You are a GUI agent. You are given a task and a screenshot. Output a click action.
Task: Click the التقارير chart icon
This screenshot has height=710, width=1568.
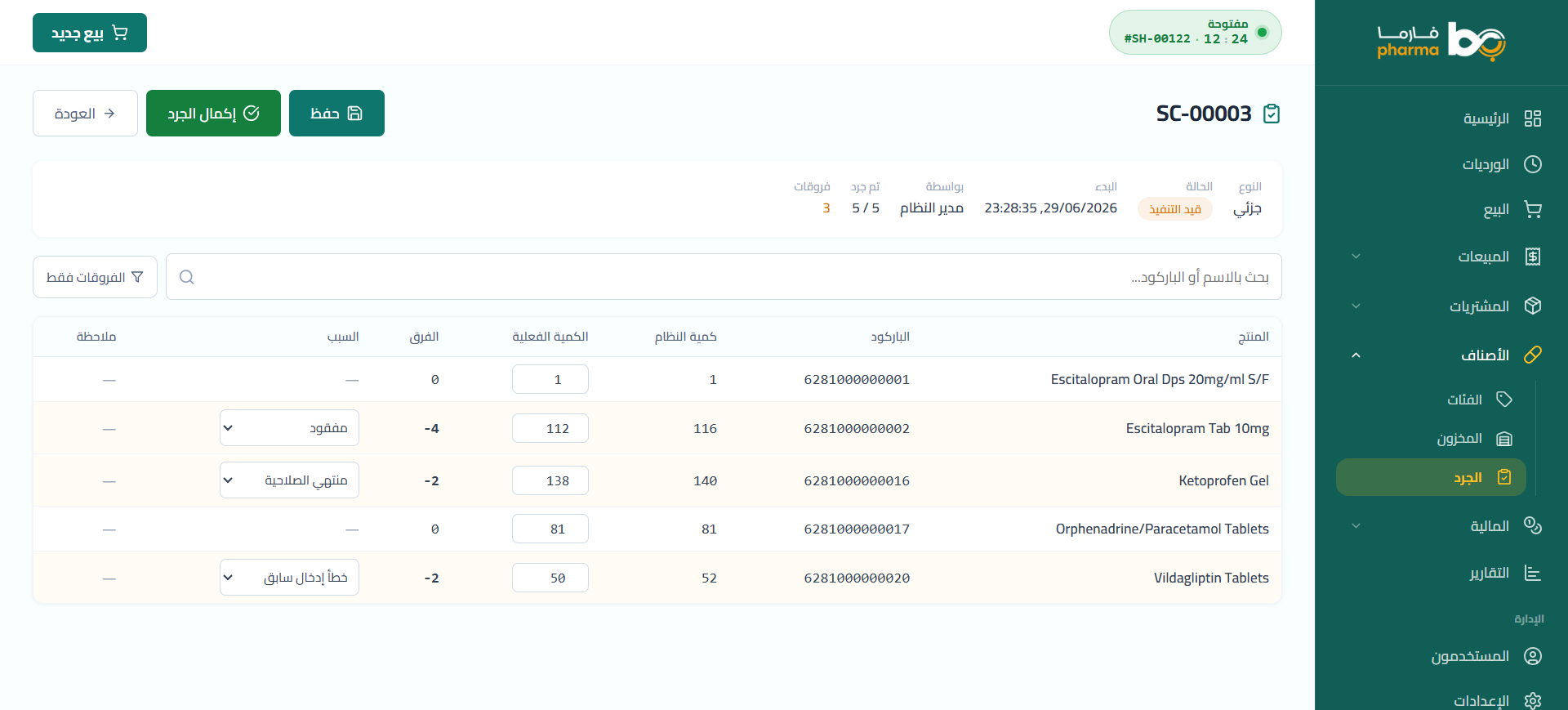[1533, 573]
